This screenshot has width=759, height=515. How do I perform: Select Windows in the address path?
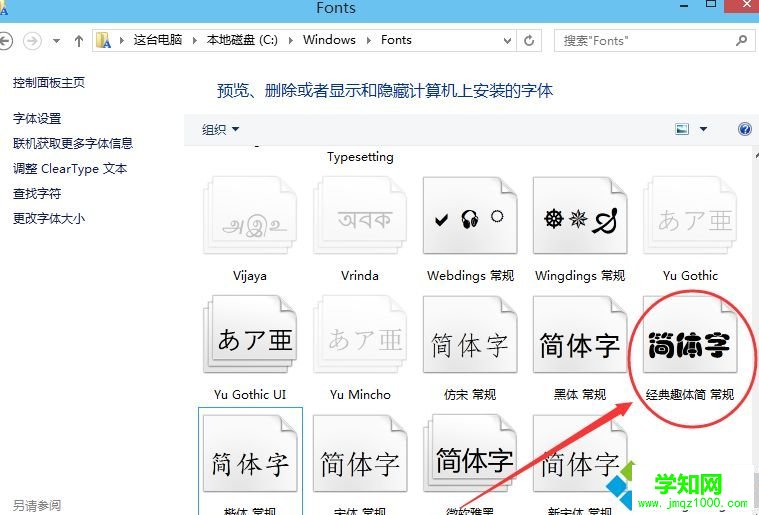[x=329, y=40]
